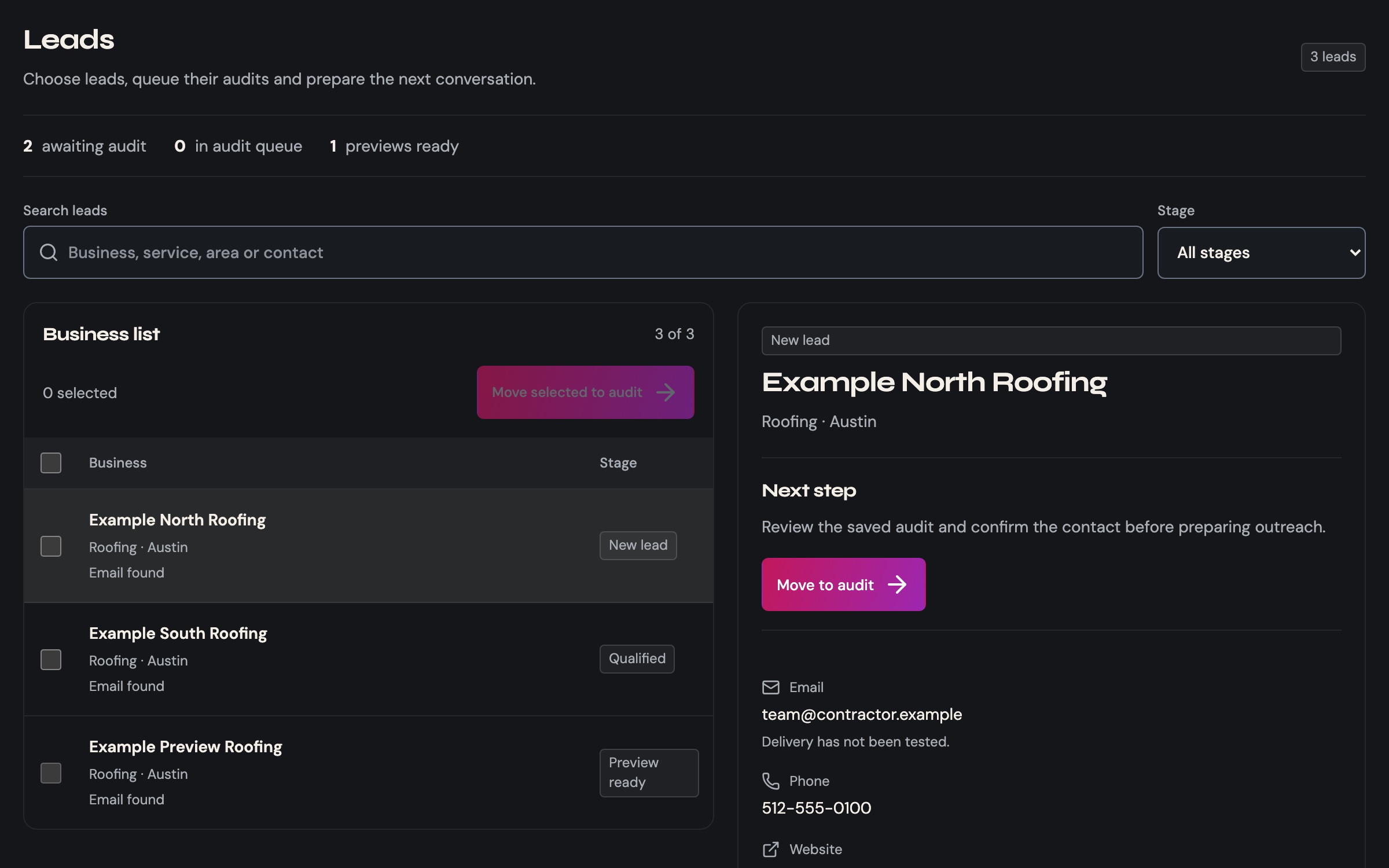Click the Preview ready stage badge
The width and height of the screenshot is (1389, 868).
[649, 773]
